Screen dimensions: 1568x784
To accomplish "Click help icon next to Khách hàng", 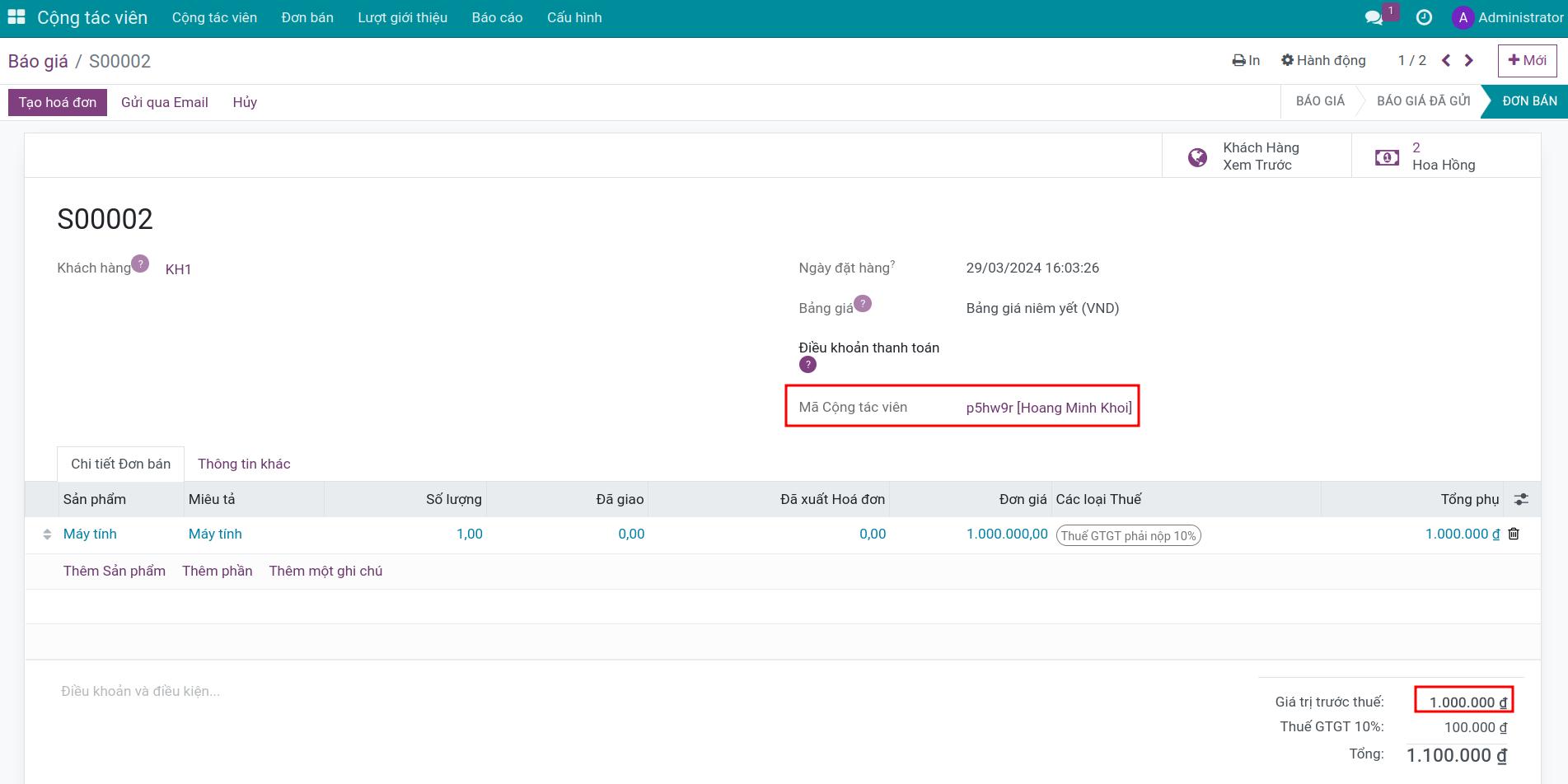I will click(x=140, y=264).
